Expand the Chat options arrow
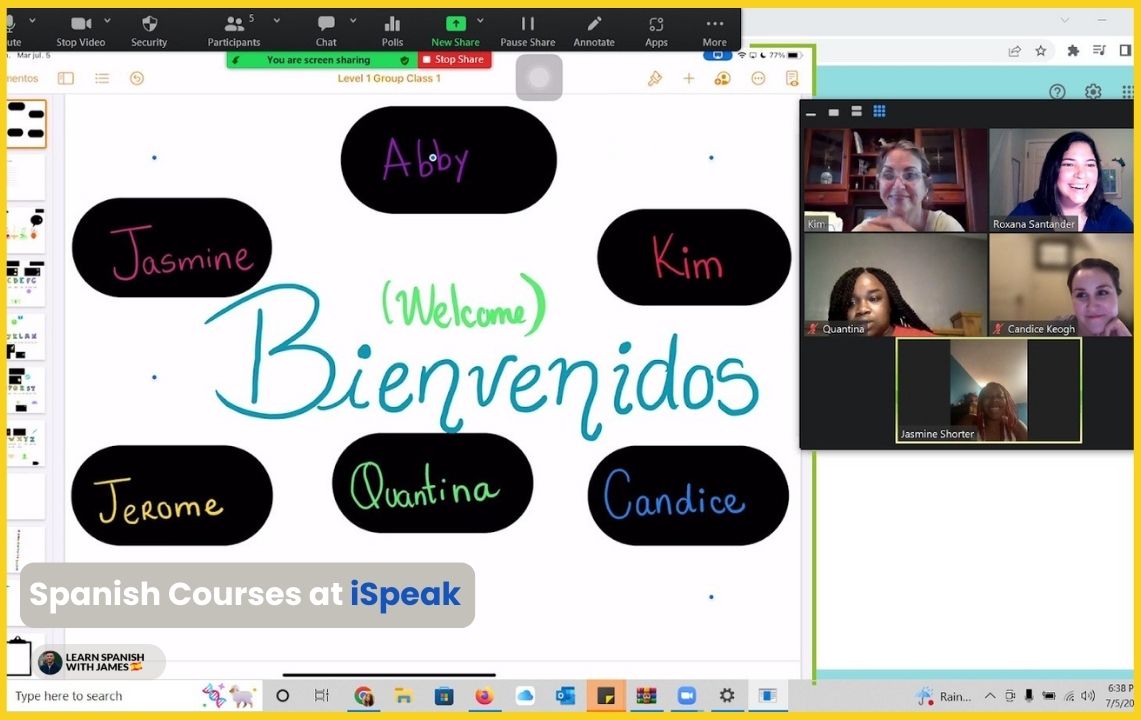Image resolution: width=1141 pixels, height=720 pixels. pyautogui.click(x=353, y=20)
